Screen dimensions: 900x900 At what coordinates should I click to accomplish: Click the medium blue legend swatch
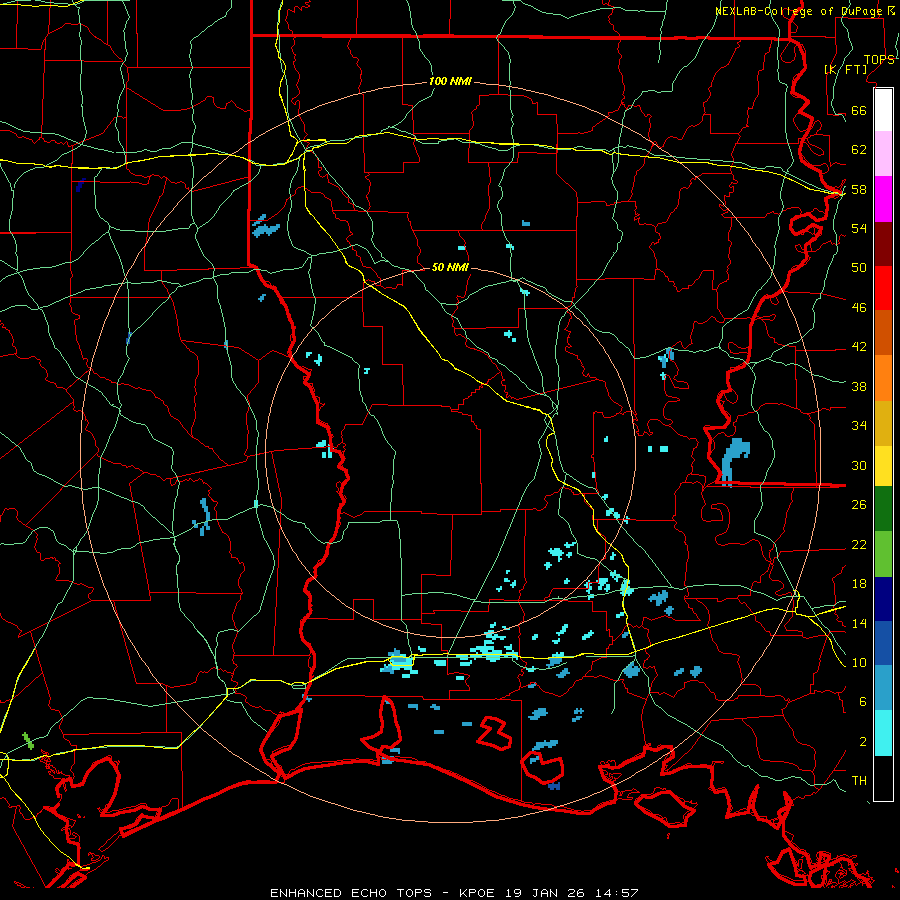coord(883,643)
